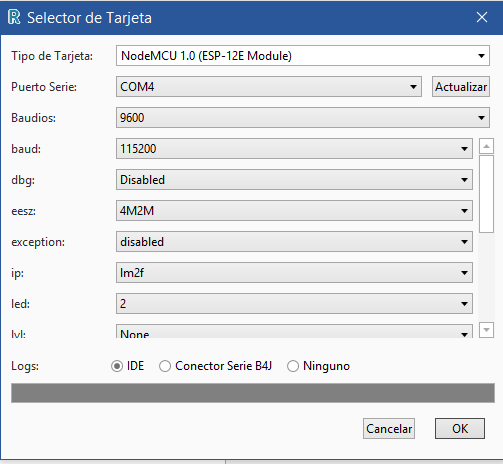Click the B4R app icon in title bar
The image size is (503, 464).
pyautogui.click(x=14, y=17)
